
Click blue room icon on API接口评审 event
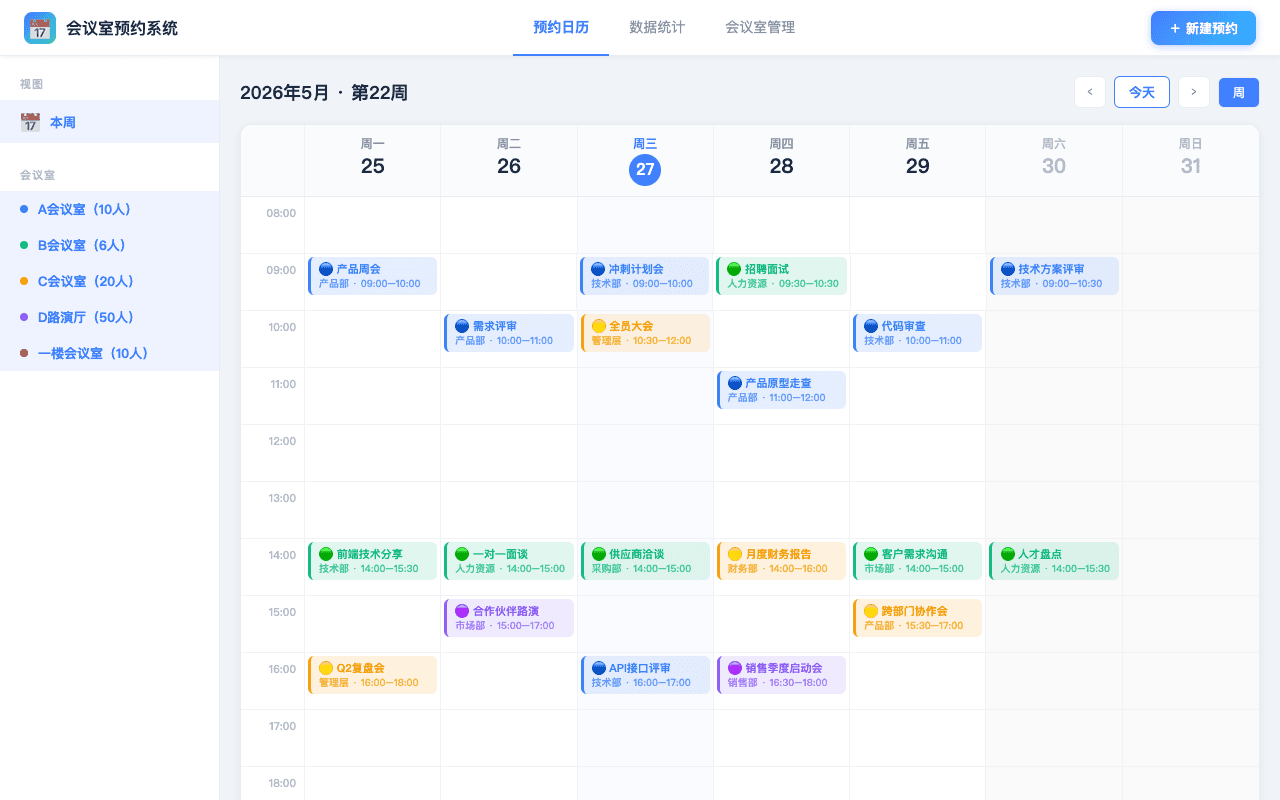point(598,668)
